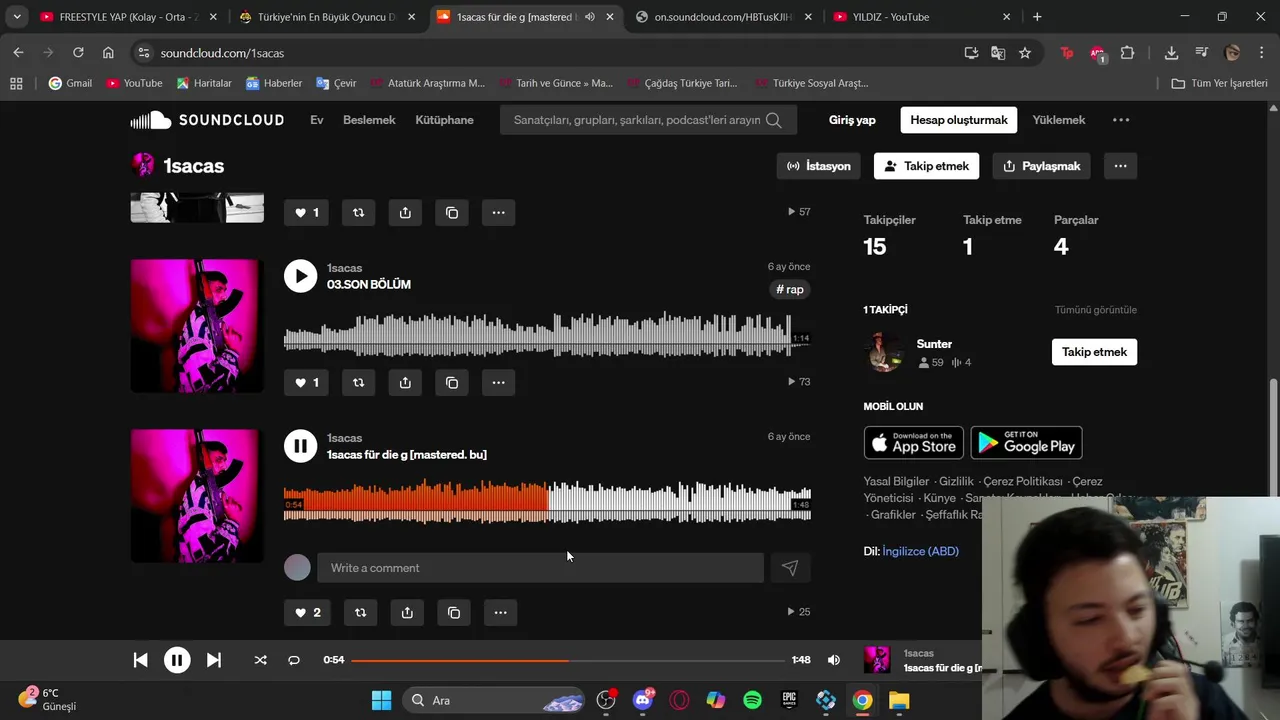Seek in the 03.SON BÖLÜM waveform
The width and height of the screenshot is (1280, 720).
(x=547, y=335)
